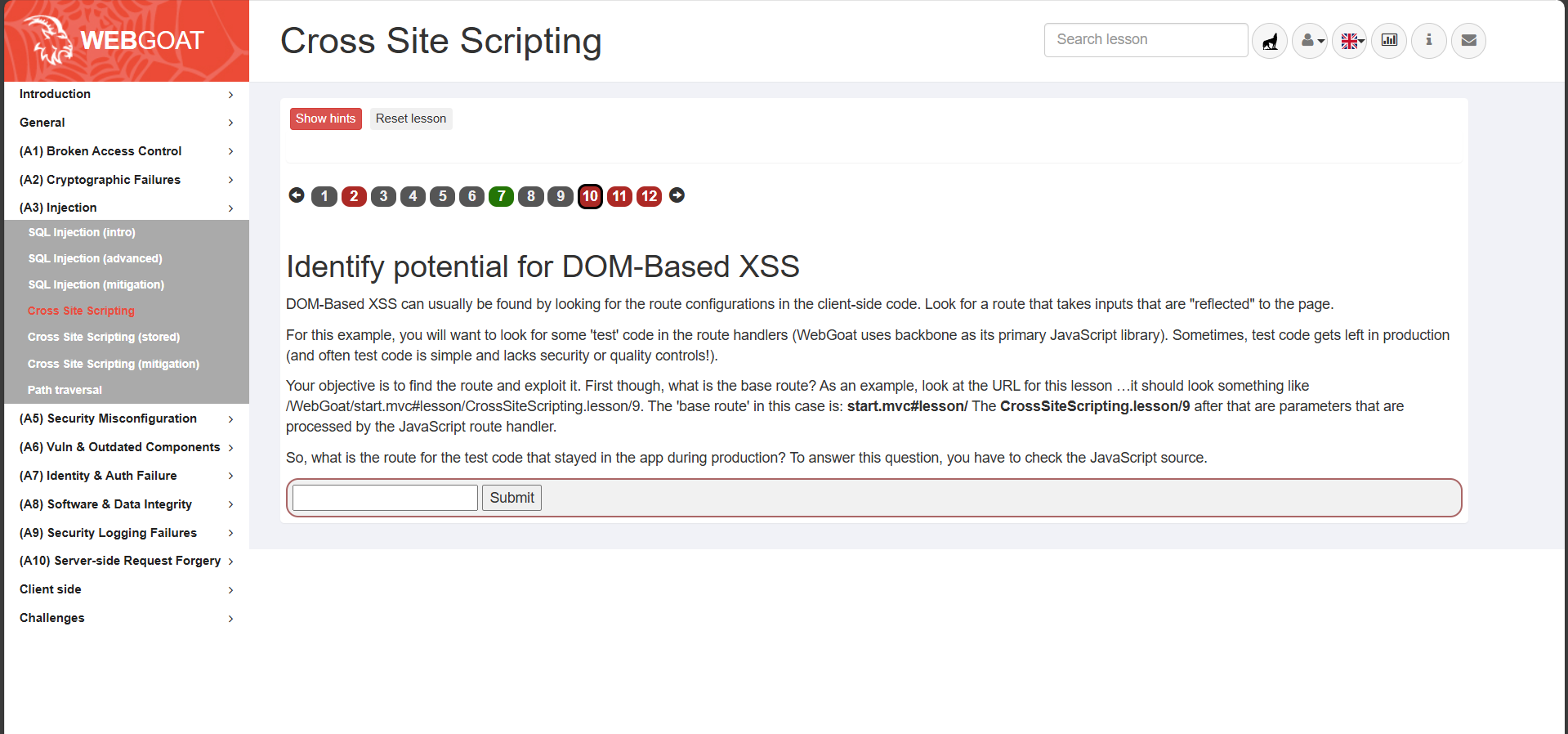The width and height of the screenshot is (1568, 734).
Task: Open lesson page 8
Action: coord(531,196)
